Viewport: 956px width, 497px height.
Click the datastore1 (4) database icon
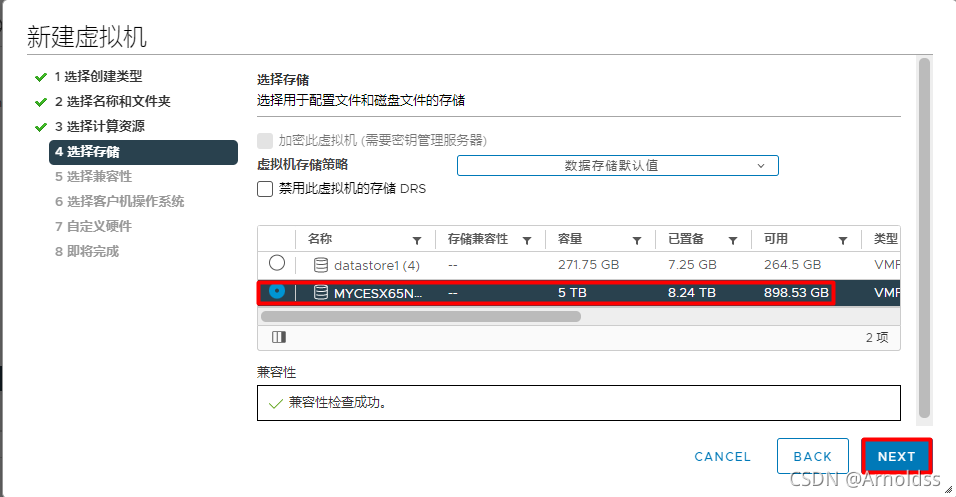[321, 265]
